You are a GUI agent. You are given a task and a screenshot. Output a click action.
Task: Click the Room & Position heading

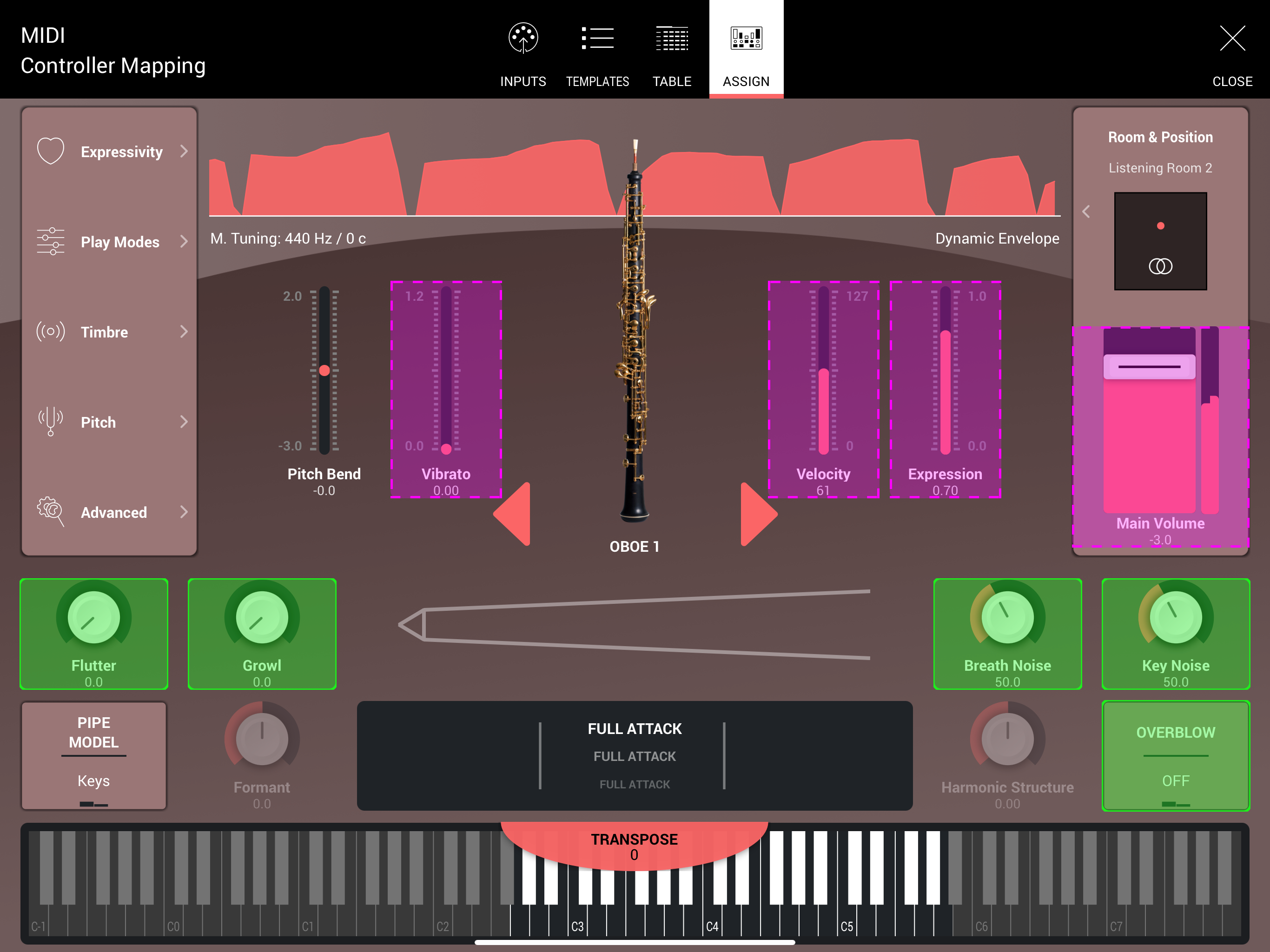1160,137
